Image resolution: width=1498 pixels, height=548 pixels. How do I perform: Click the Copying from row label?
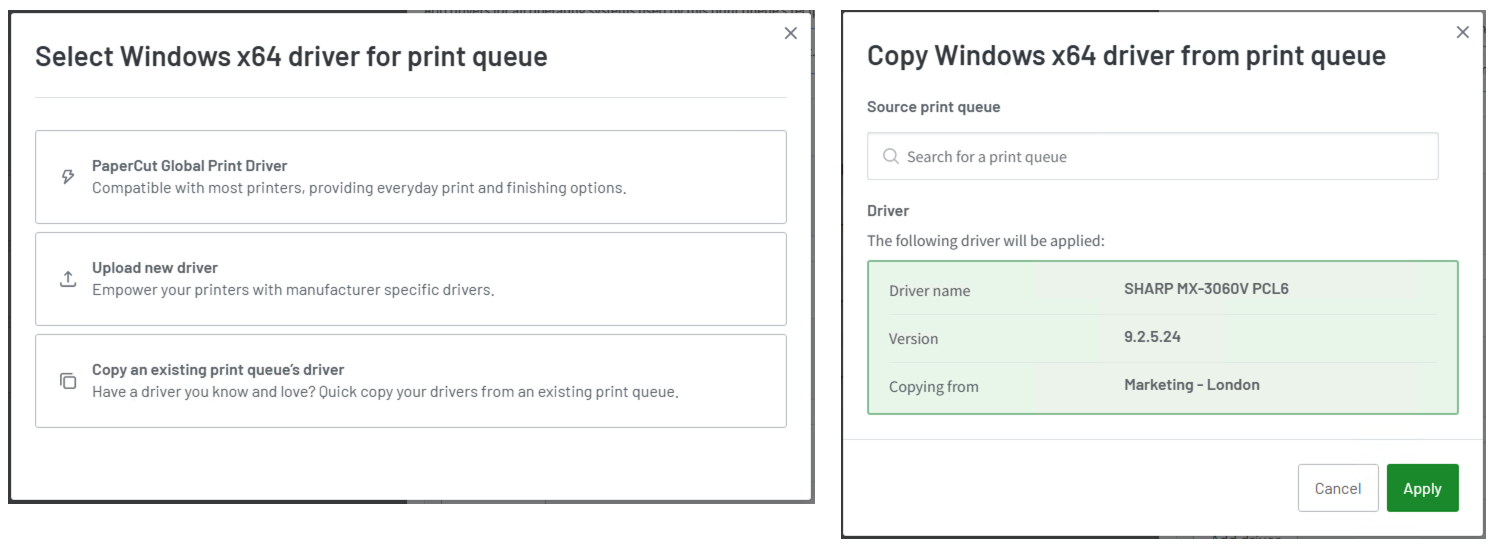pyautogui.click(x=933, y=387)
